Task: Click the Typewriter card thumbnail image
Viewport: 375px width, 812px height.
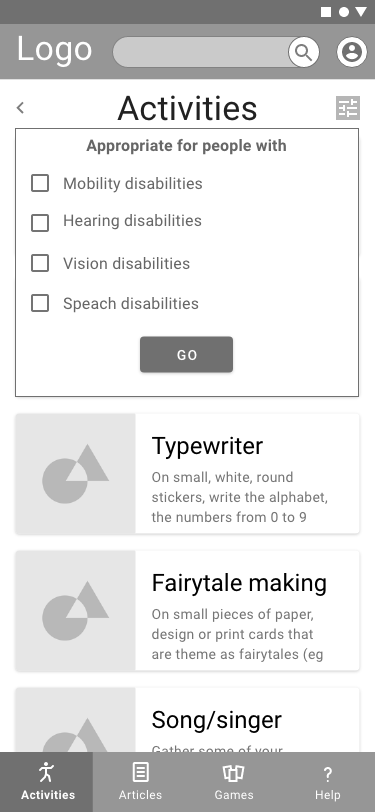Action: pyautogui.click(x=76, y=473)
